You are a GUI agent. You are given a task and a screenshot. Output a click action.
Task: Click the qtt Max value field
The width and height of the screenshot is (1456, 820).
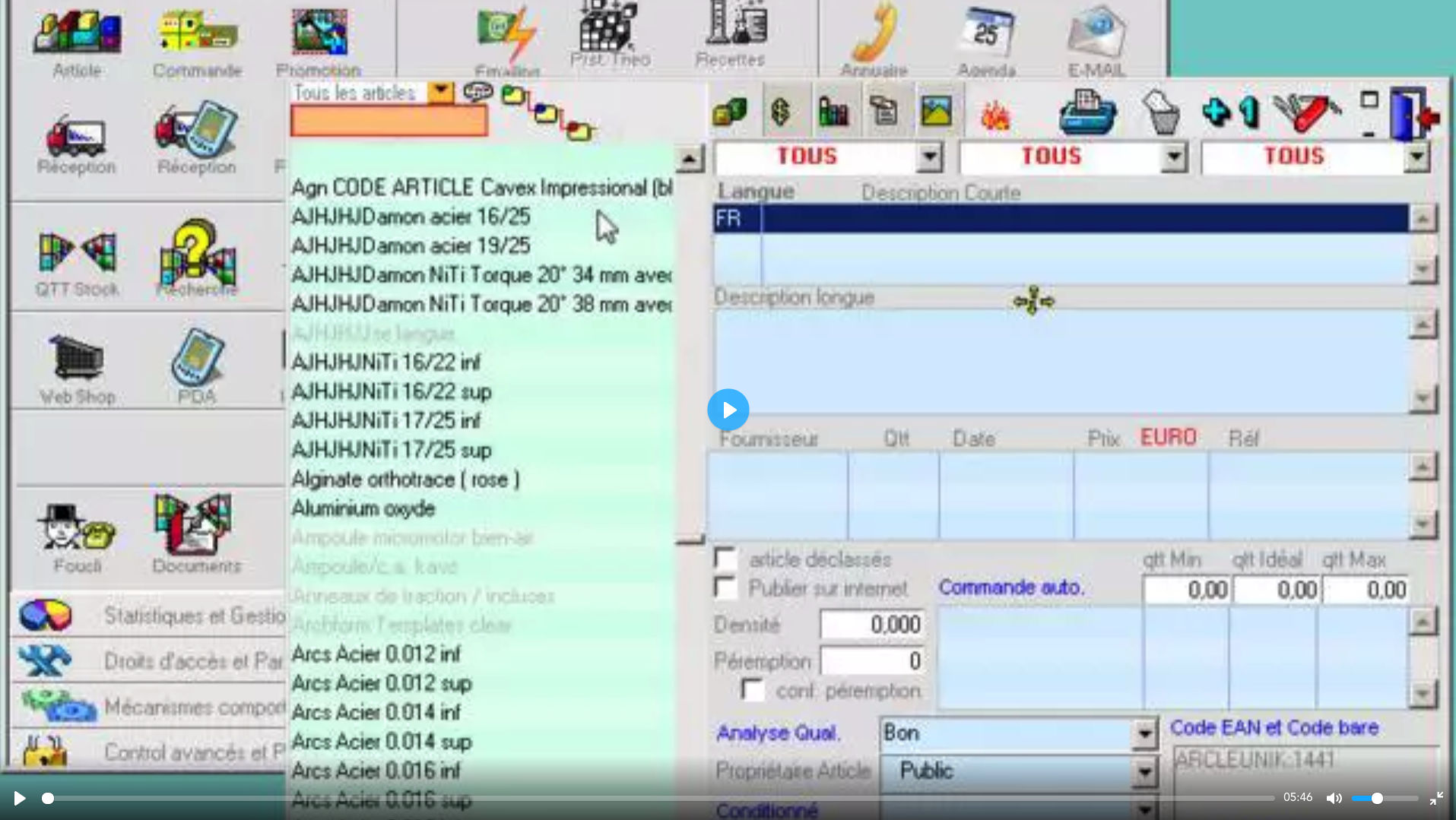point(1366,590)
